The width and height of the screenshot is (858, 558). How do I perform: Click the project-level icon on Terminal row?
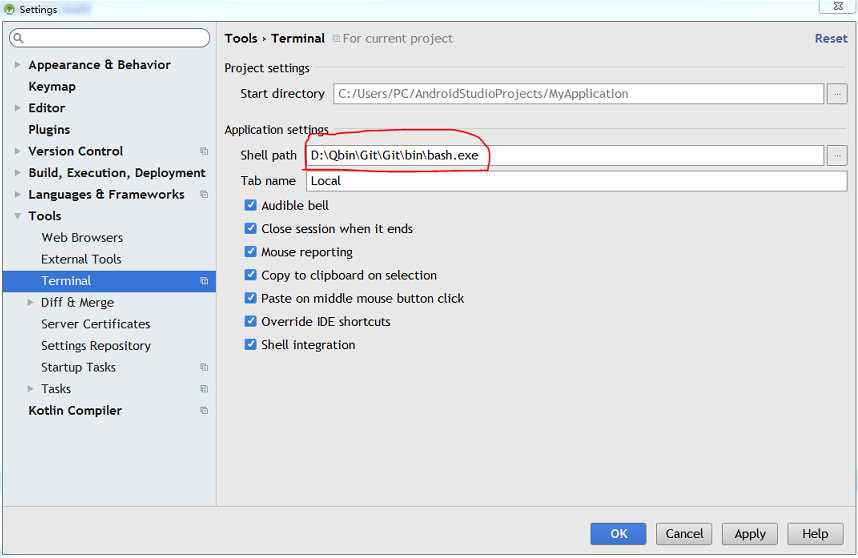(x=204, y=281)
